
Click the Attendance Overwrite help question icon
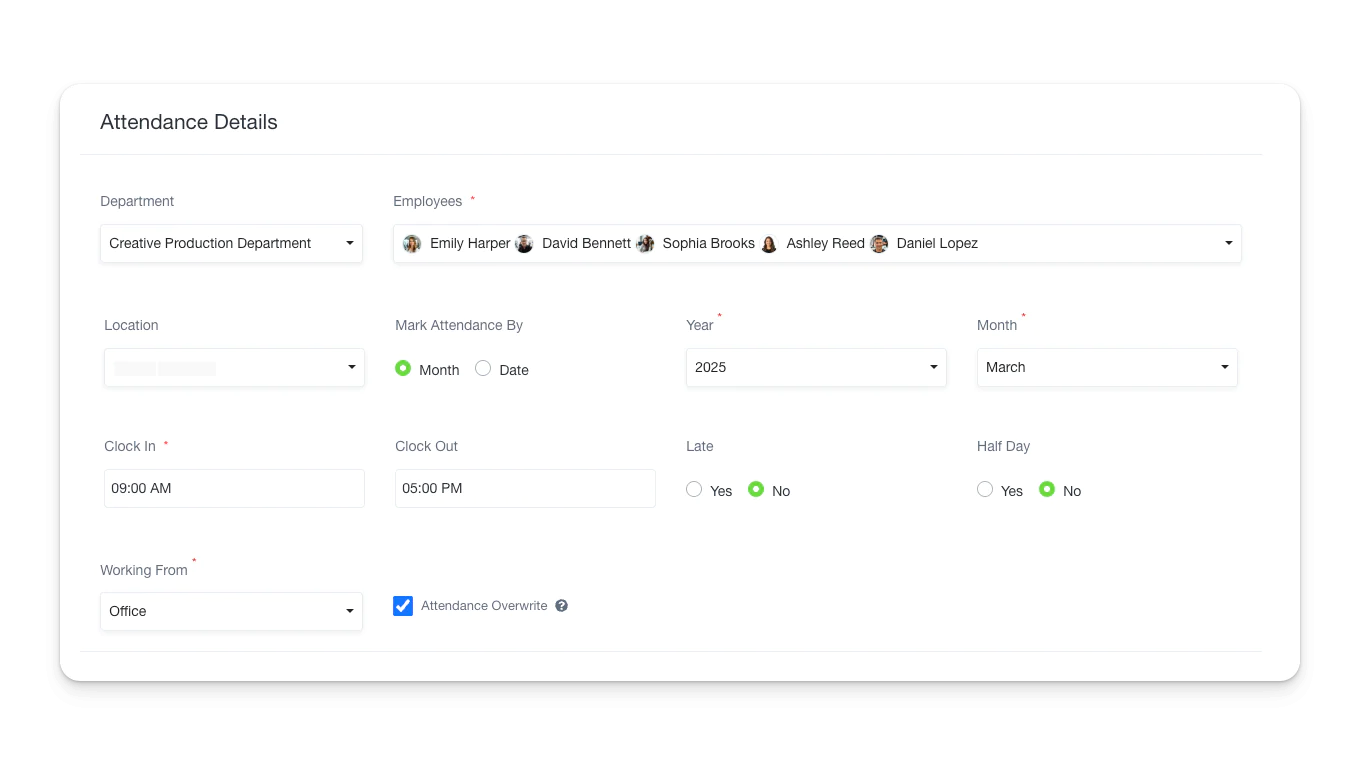[562, 606]
